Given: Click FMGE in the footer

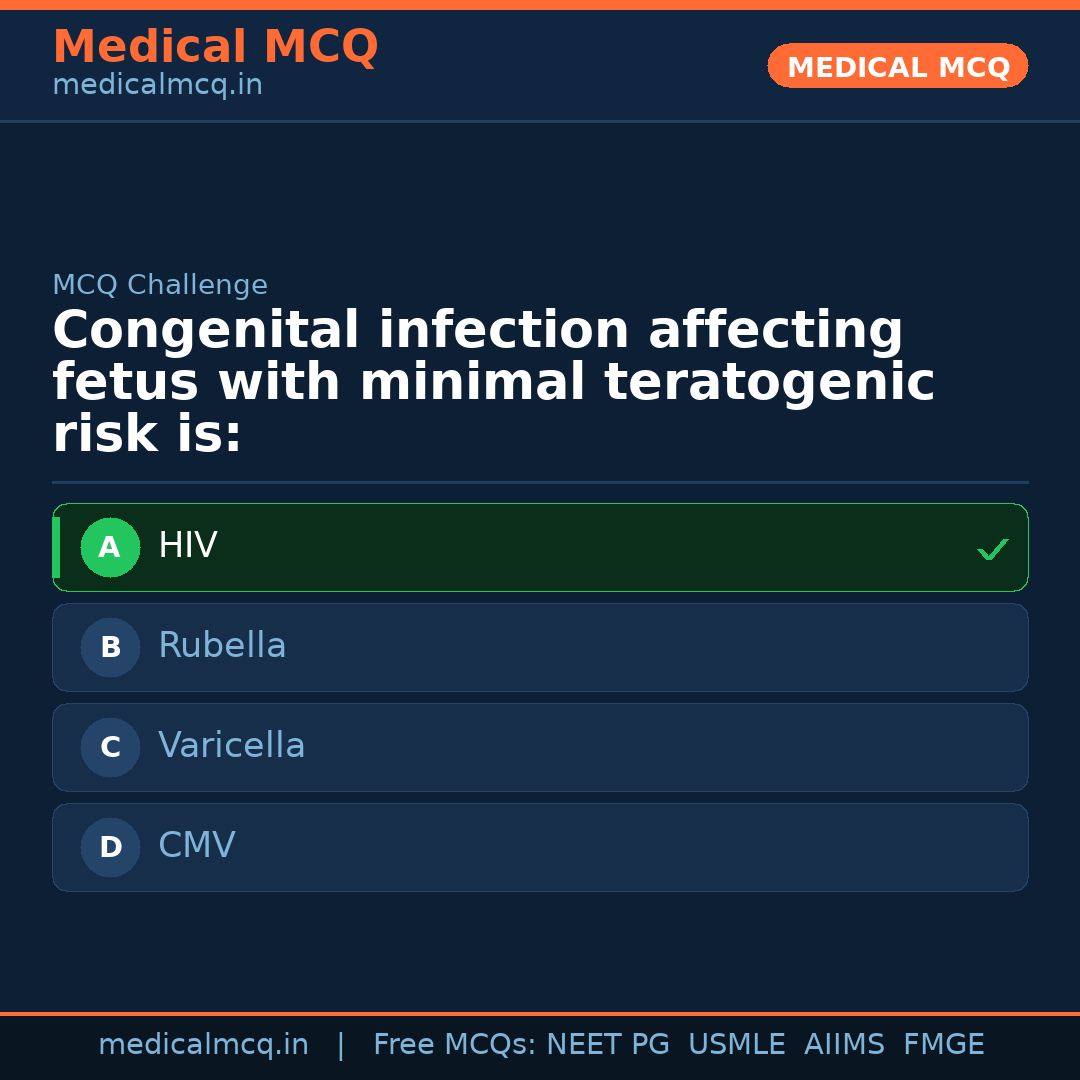Looking at the screenshot, I should pyautogui.click(x=943, y=1045).
